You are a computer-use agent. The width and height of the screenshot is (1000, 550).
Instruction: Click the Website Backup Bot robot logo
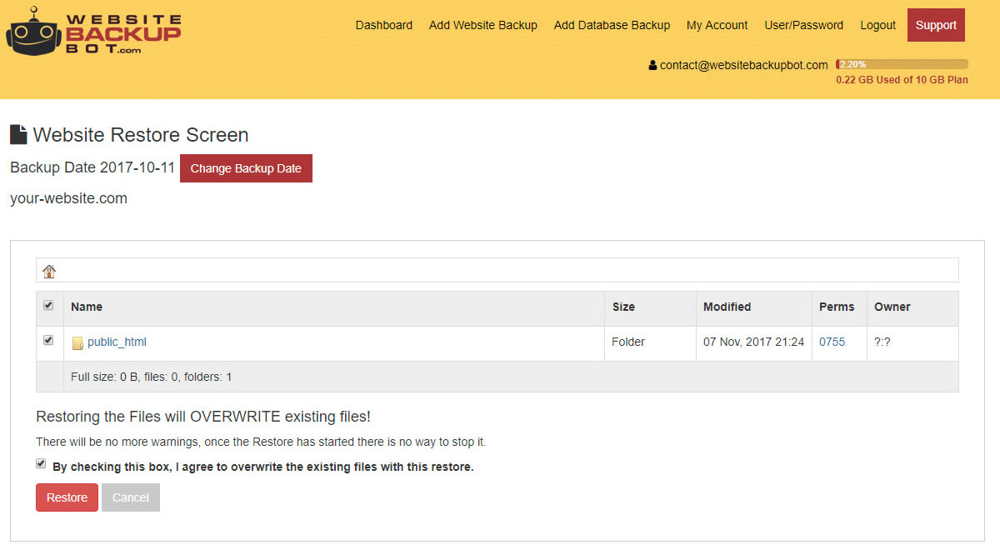tap(34, 31)
